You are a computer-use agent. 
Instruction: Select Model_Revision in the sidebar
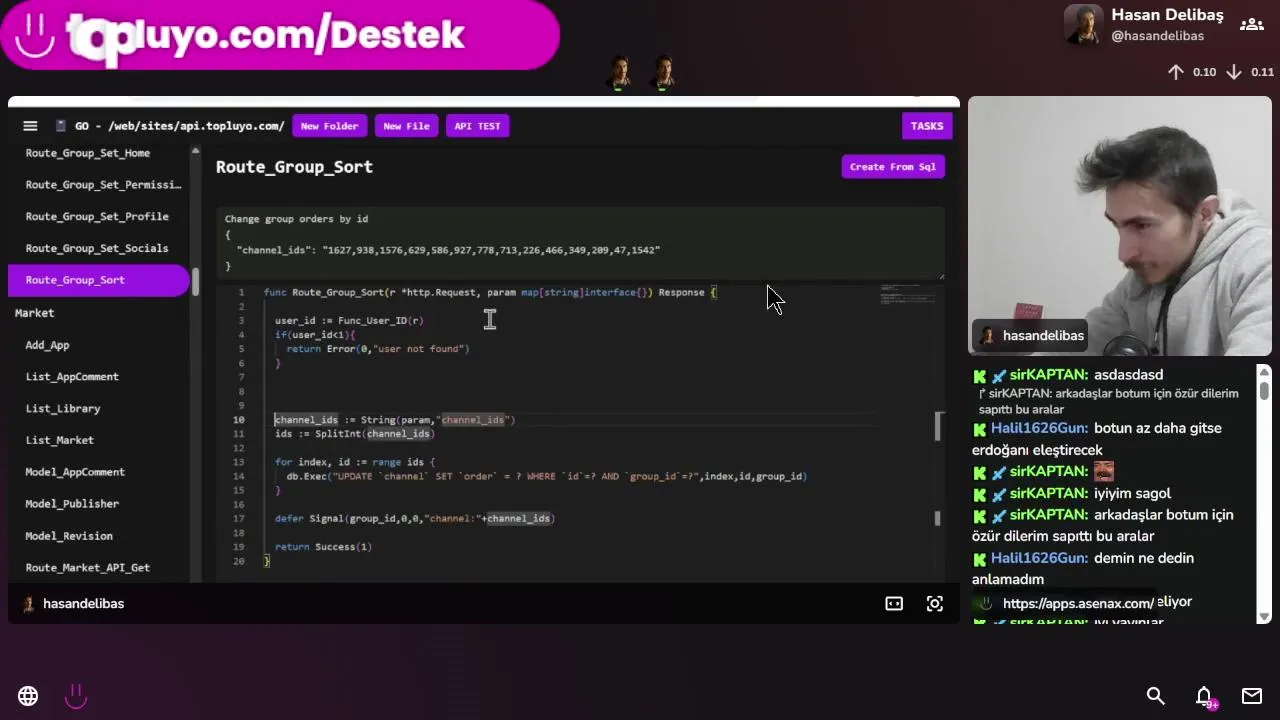(x=69, y=536)
